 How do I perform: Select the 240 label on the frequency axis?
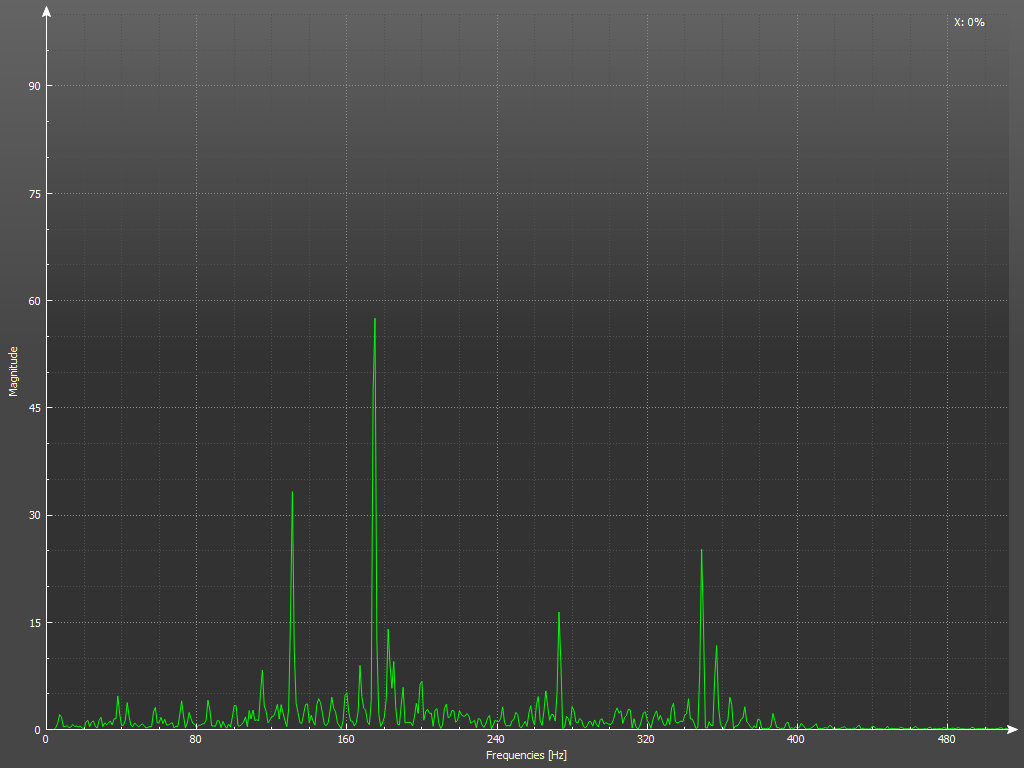[496, 741]
